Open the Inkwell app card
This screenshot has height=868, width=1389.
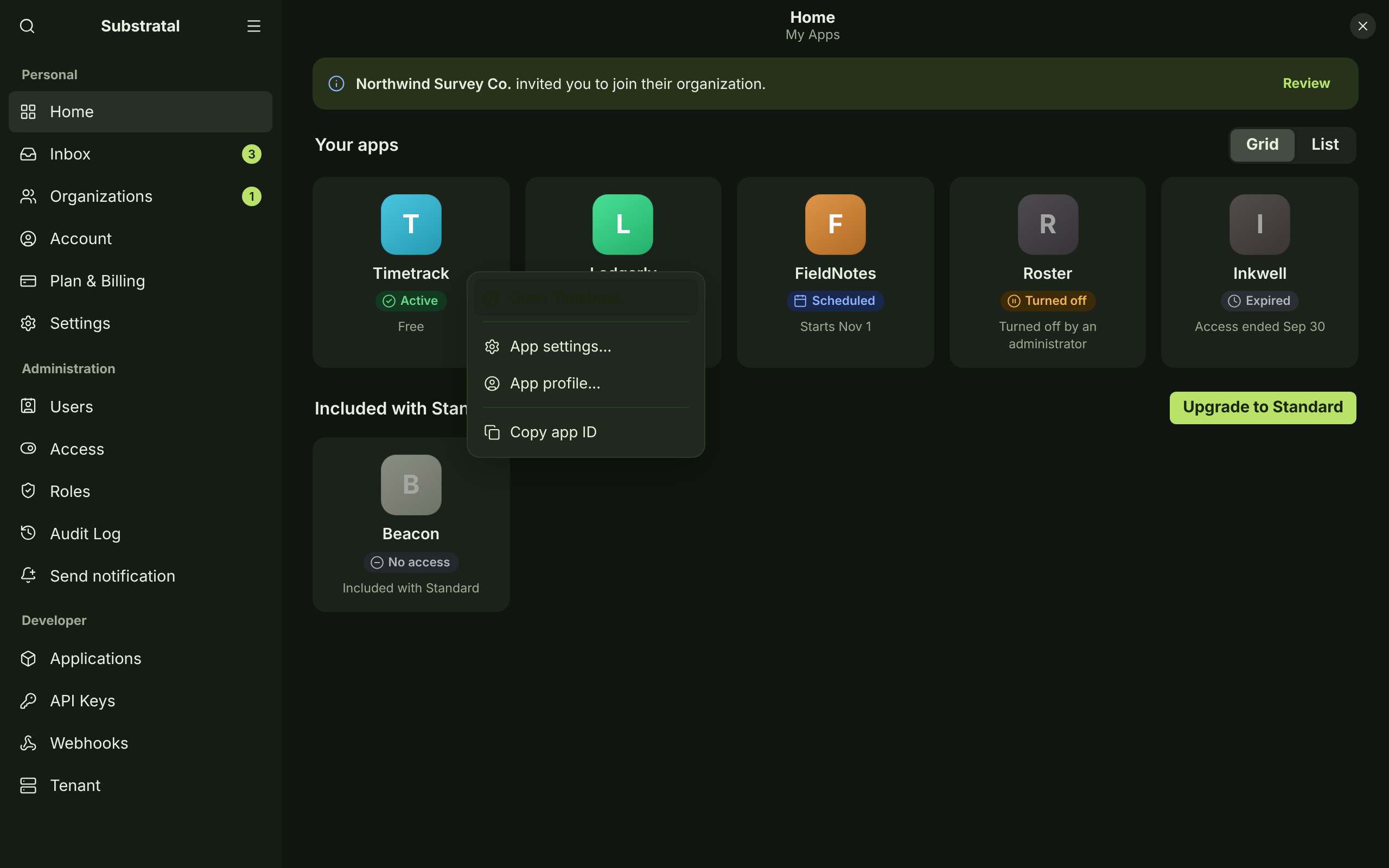(x=1259, y=272)
